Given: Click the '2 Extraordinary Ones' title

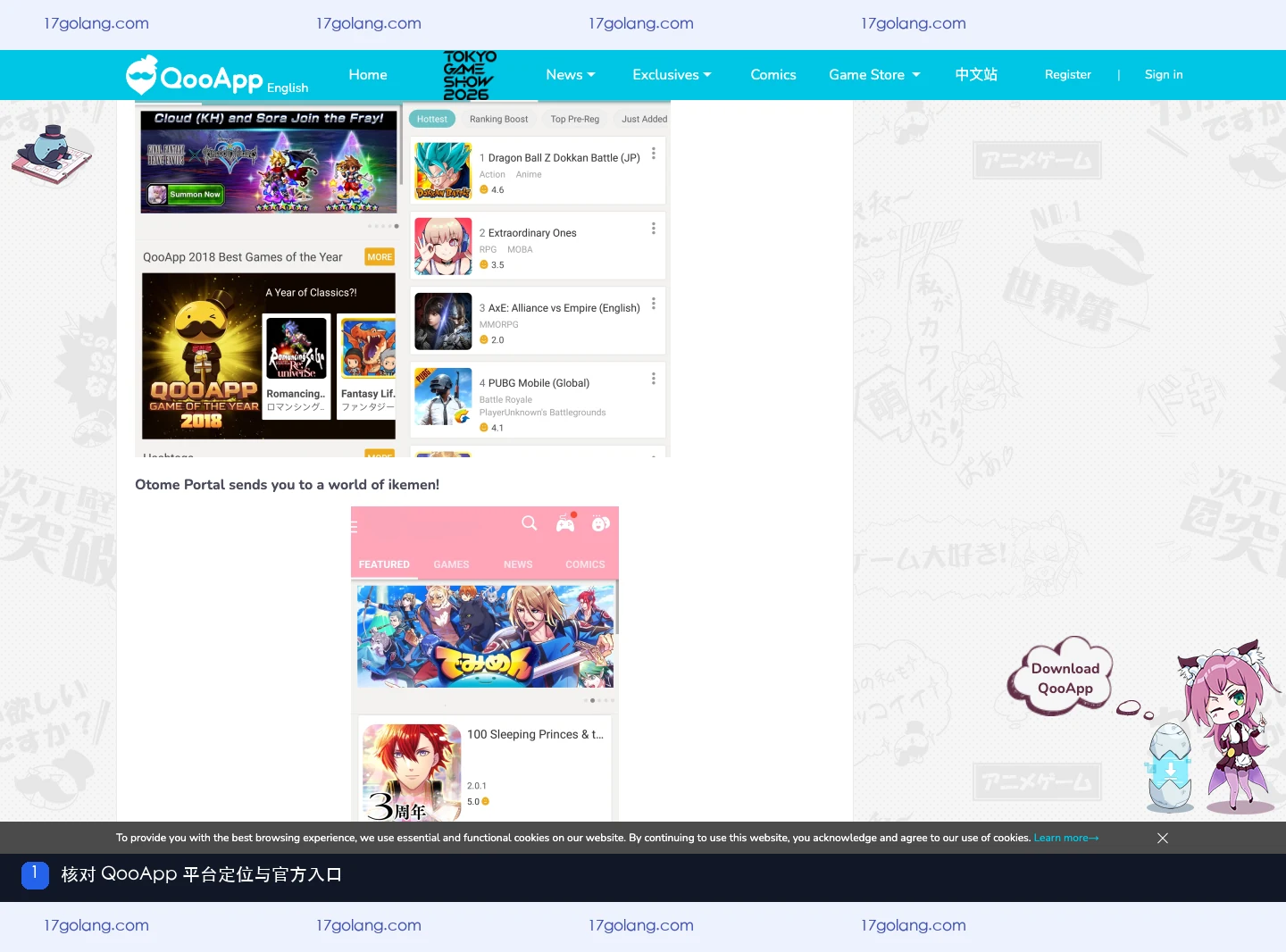Looking at the screenshot, I should (x=528, y=233).
